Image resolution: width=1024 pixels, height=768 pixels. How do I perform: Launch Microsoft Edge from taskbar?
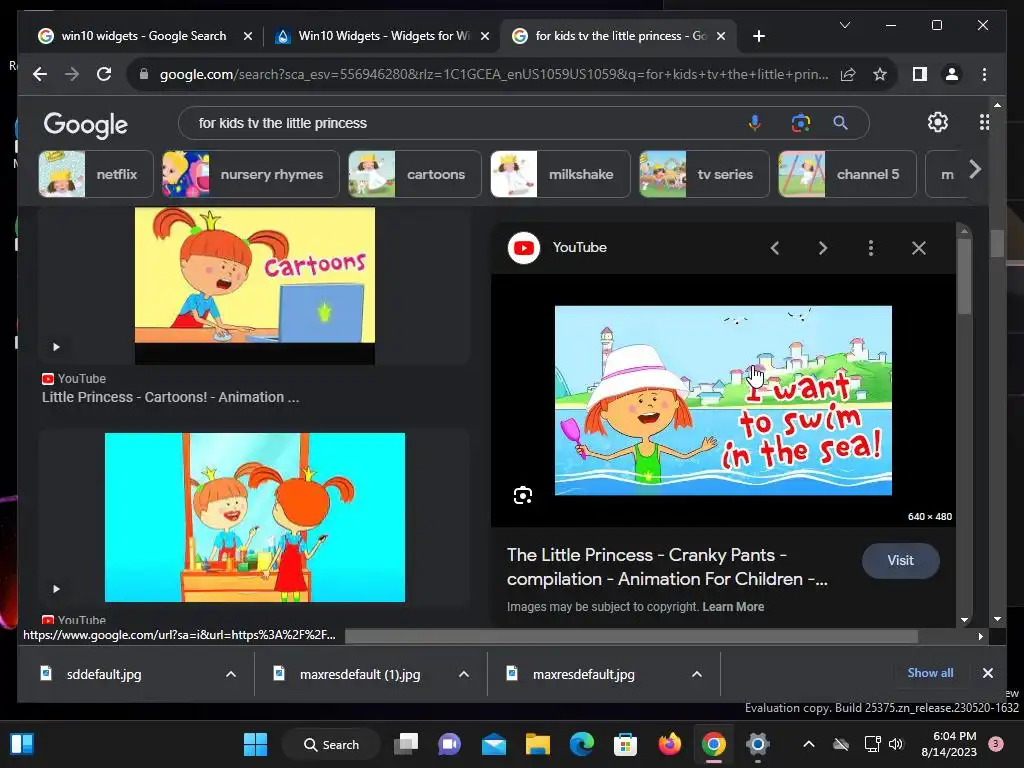[581, 744]
